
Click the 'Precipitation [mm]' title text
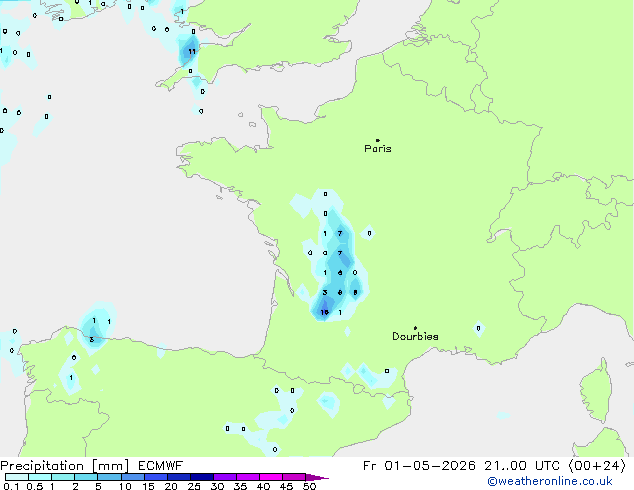click(x=65, y=466)
